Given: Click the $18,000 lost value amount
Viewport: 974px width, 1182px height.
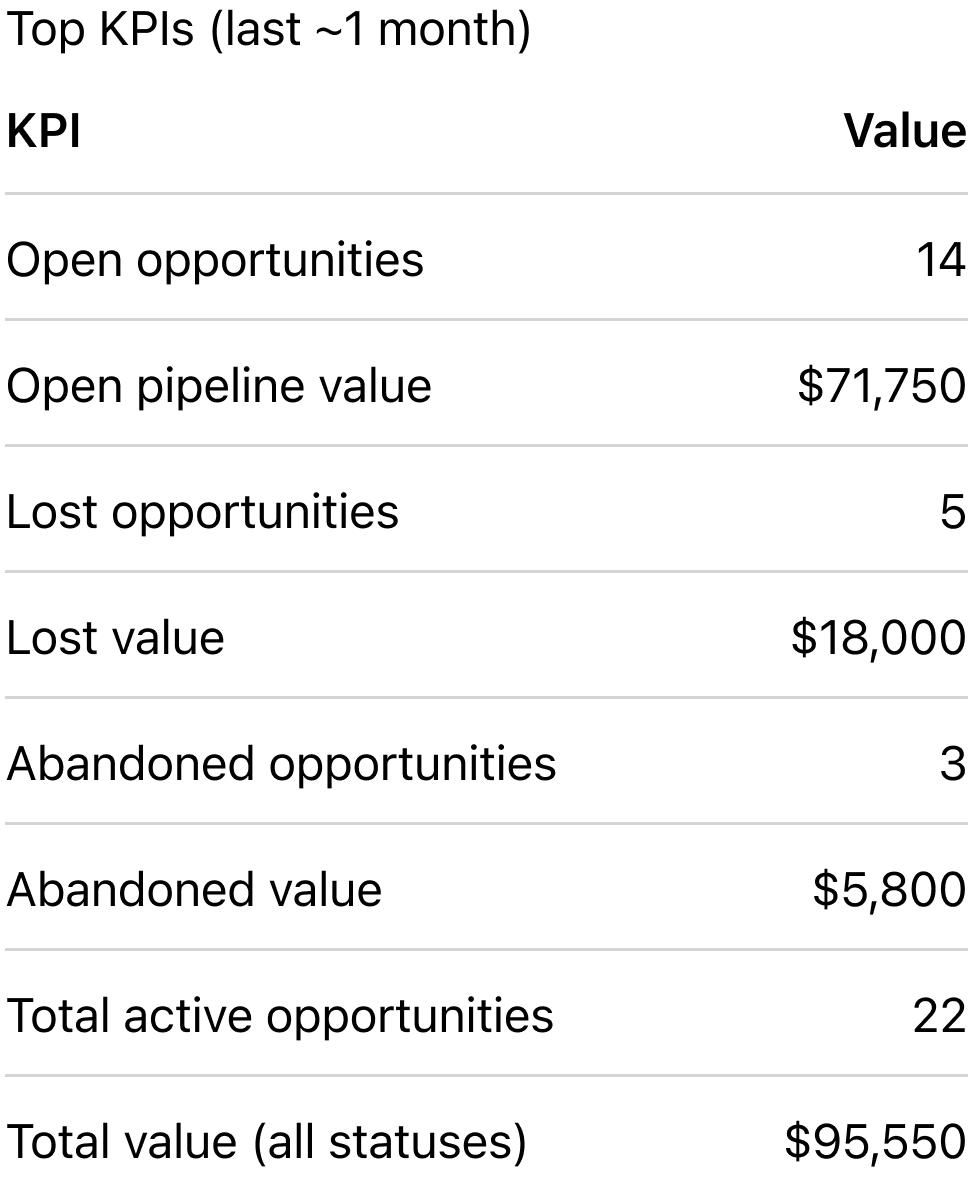Looking at the screenshot, I should pyautogui.click(x=878, y=638).
